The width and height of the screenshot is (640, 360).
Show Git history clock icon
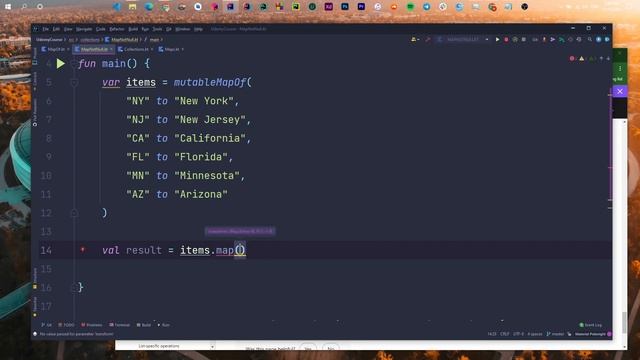click(x=570, y=40)
